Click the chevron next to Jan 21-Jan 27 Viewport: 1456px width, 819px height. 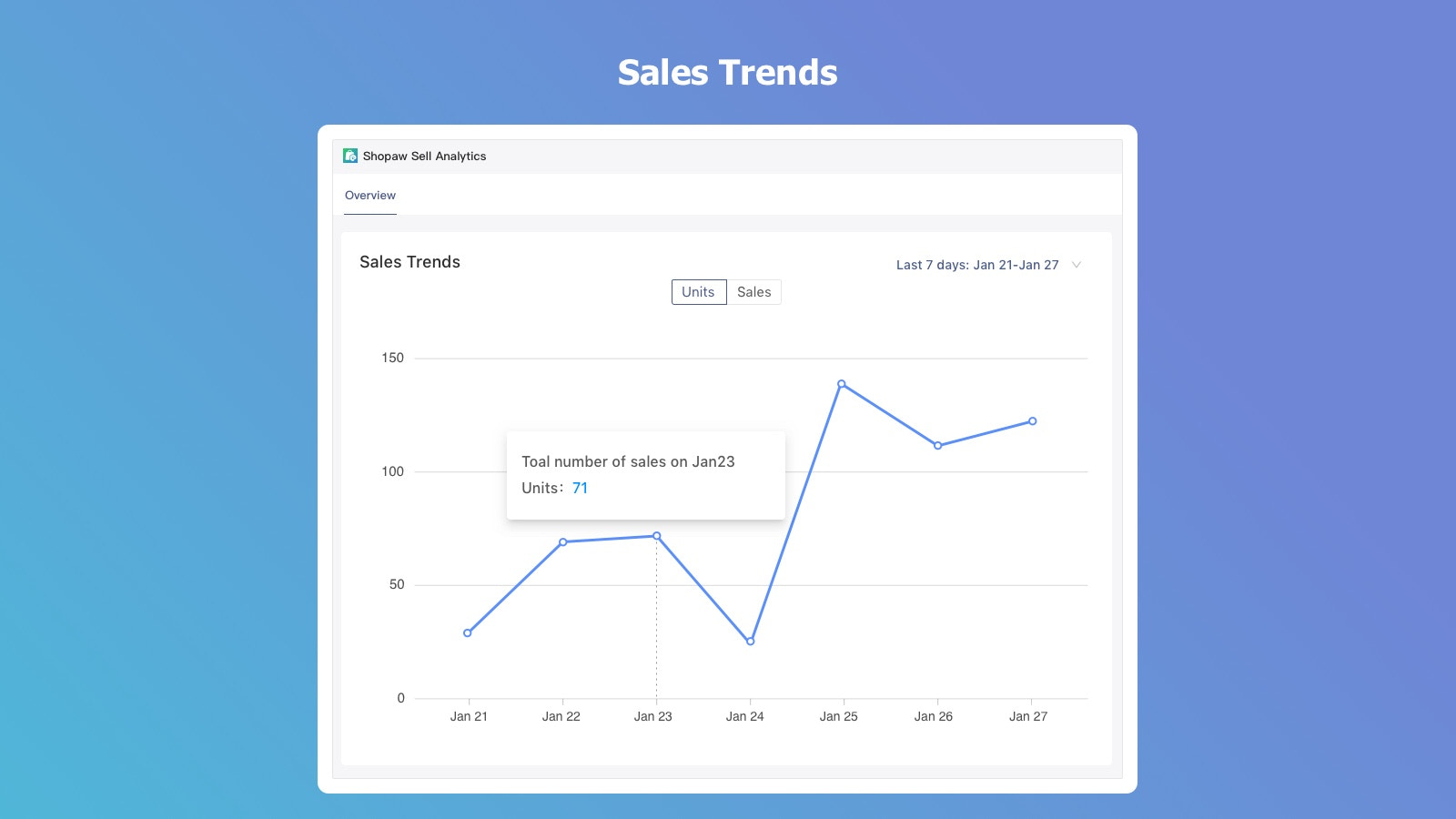1077,265
